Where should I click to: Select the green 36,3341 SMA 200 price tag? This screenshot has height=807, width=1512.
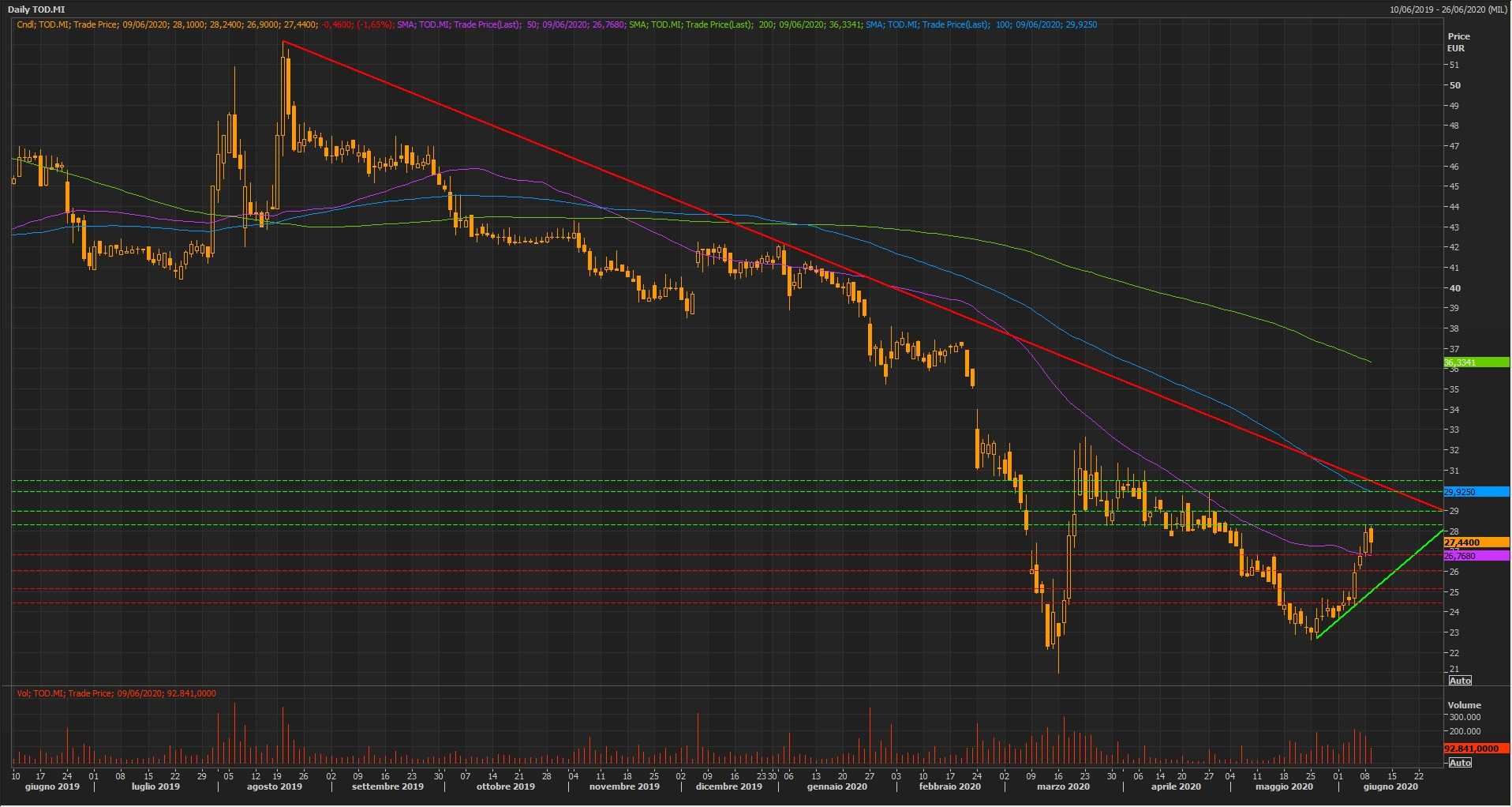1476,362
